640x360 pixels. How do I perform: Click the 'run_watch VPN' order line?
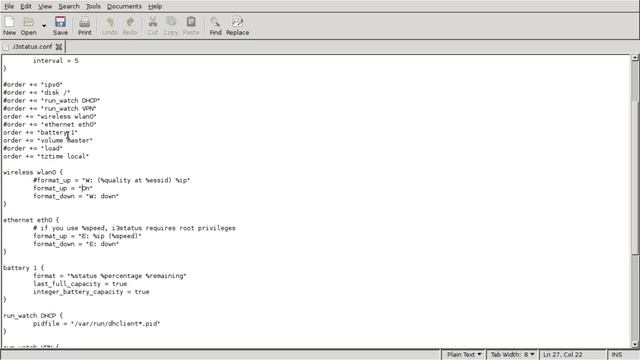click(50, 109)
